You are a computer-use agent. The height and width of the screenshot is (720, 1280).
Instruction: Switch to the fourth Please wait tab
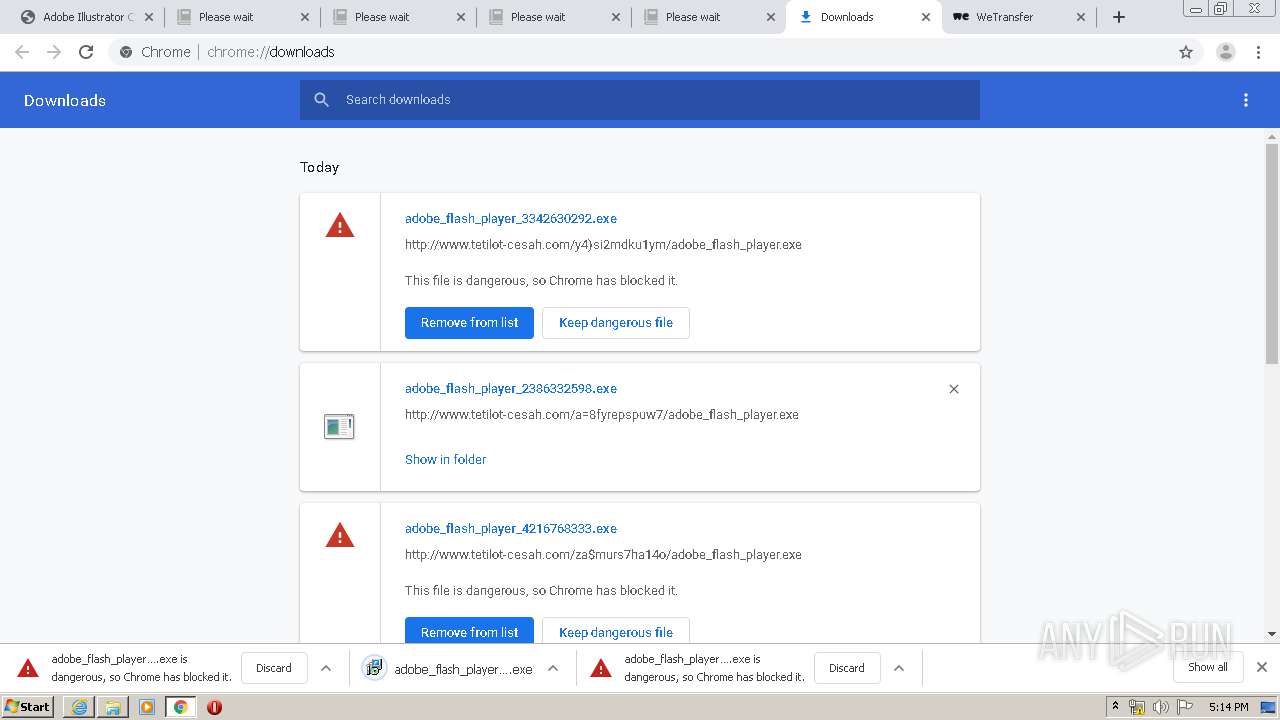tap(710, 17)
